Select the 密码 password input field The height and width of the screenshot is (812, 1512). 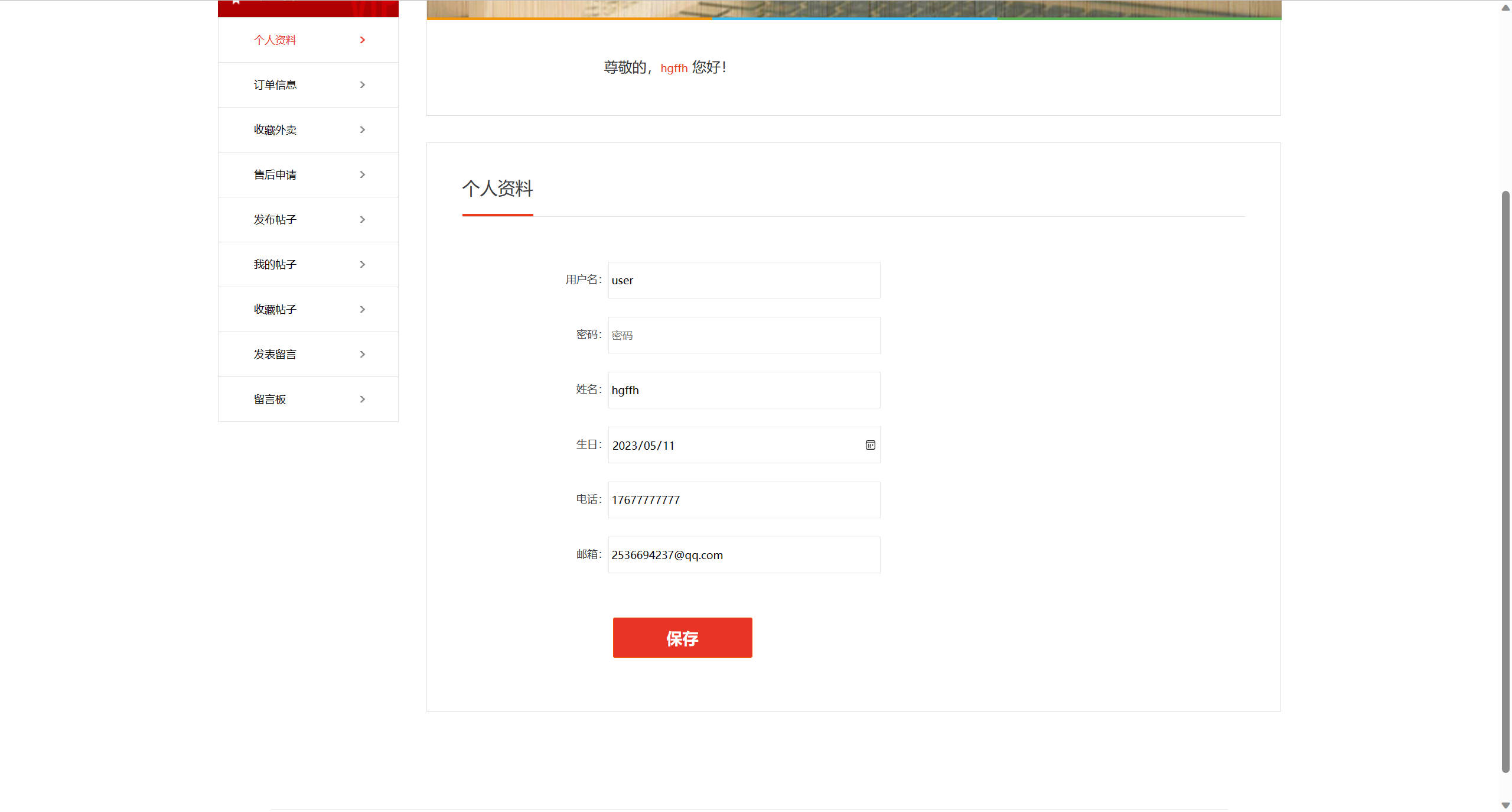point(744,334)
